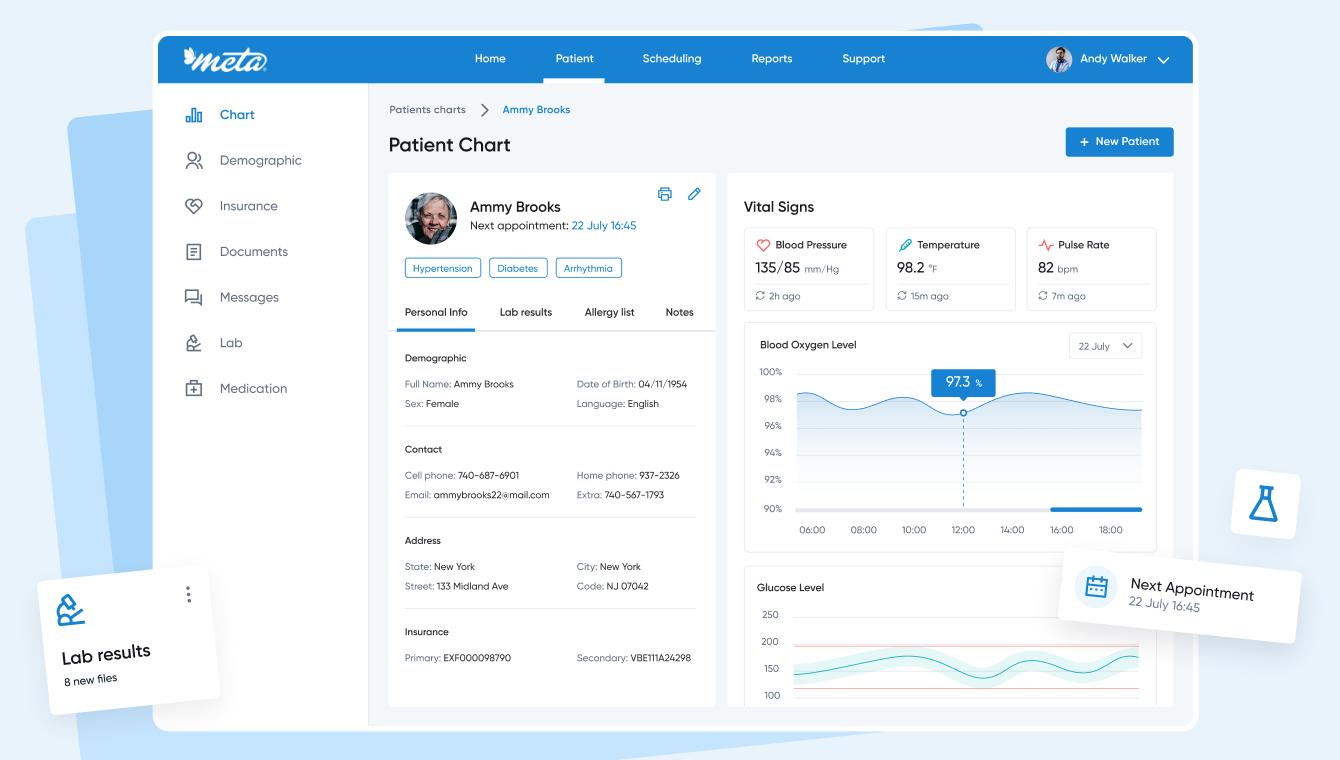
Task: Click the Insurance heart icon
Action: point(194,206)
